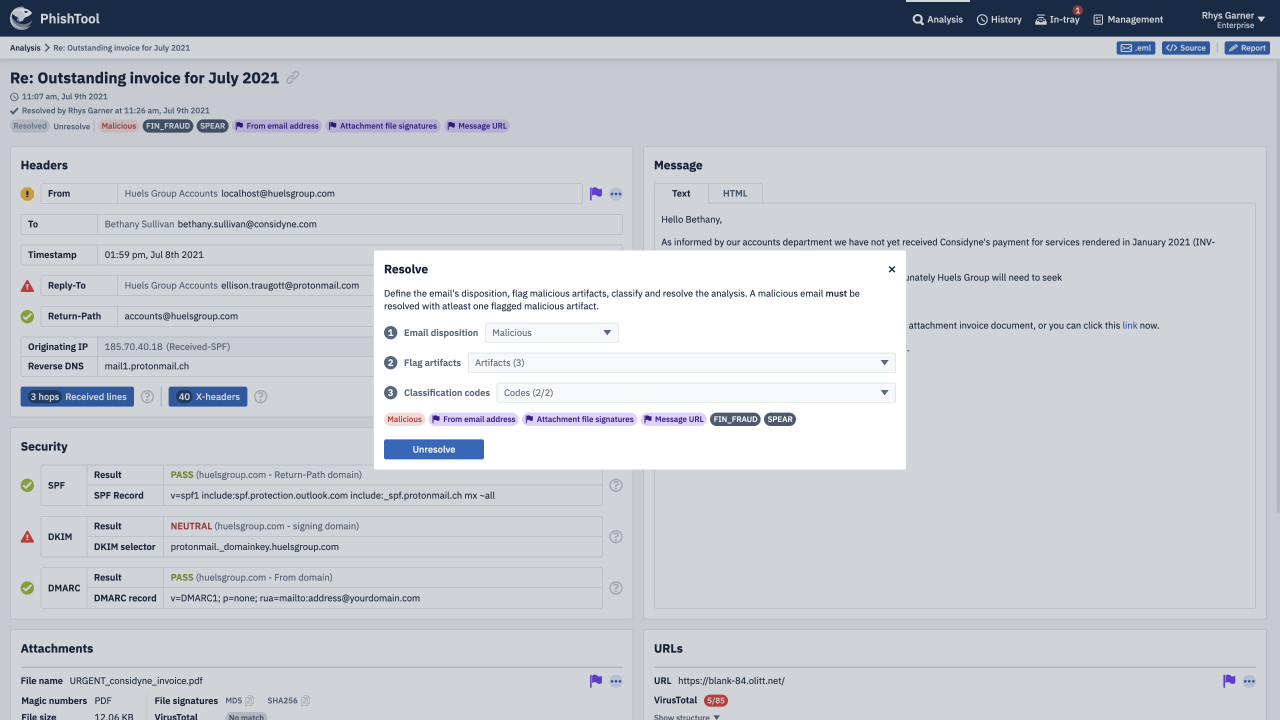
Task: Open help icon beside X-headers
Action: coord(260,397)
